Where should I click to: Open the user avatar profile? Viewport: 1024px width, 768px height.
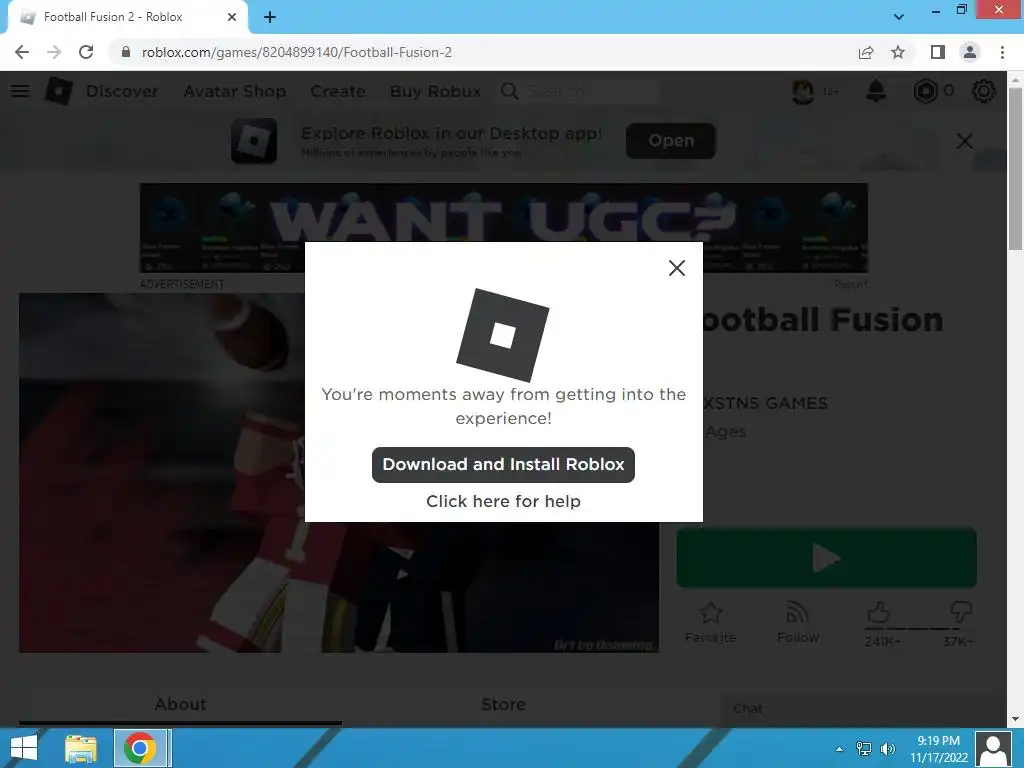click(803, 91)
